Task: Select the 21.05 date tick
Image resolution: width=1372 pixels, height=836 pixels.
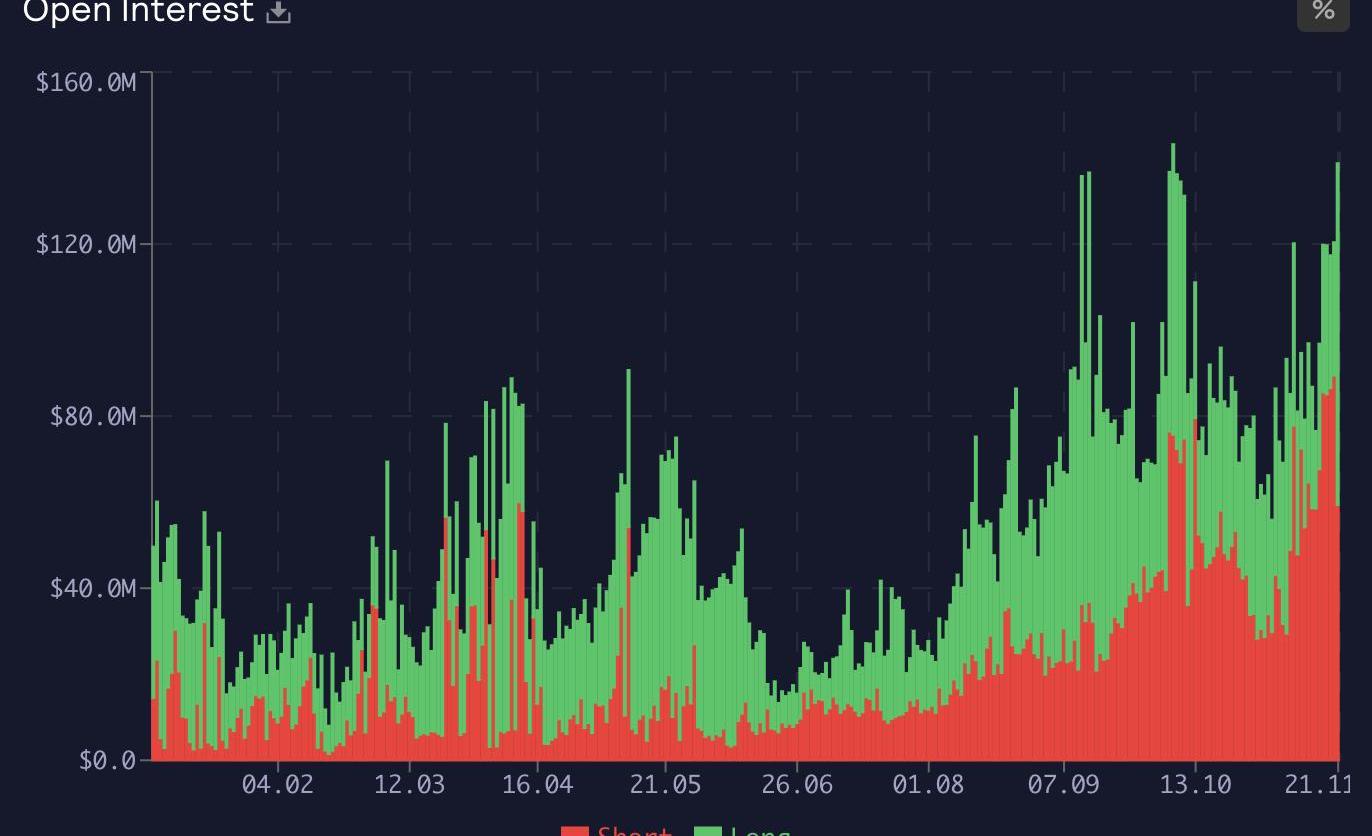Action: (665, 784)
